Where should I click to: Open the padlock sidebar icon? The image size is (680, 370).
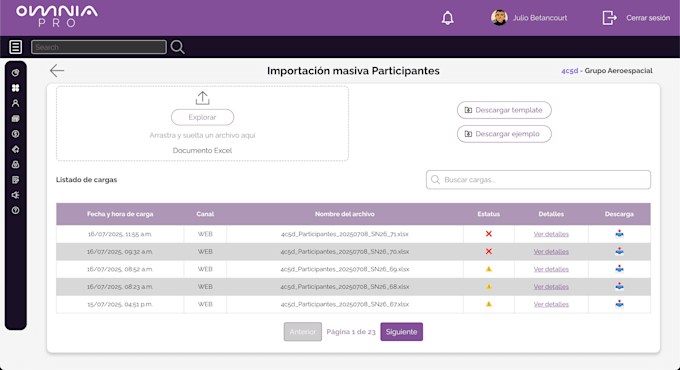(x=16, y=164)
